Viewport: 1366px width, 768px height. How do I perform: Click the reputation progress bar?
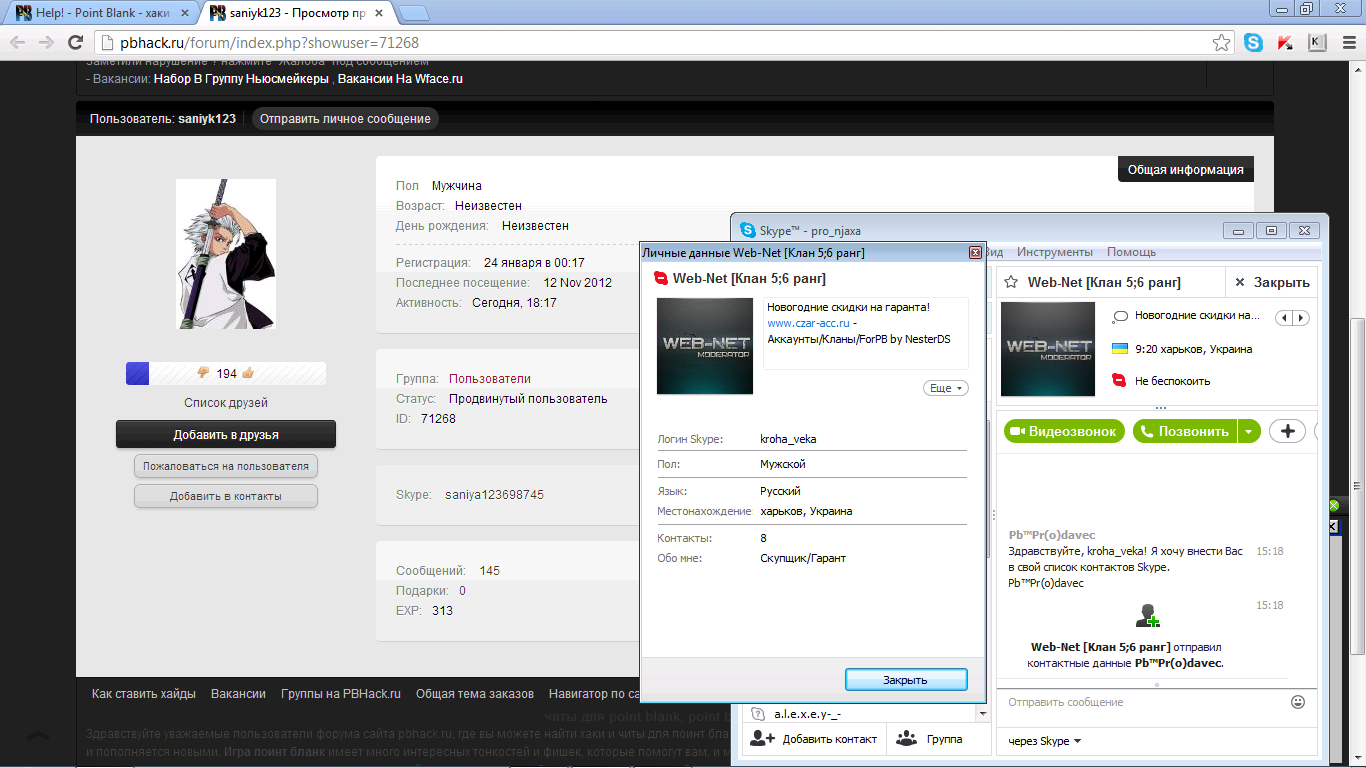226,373
